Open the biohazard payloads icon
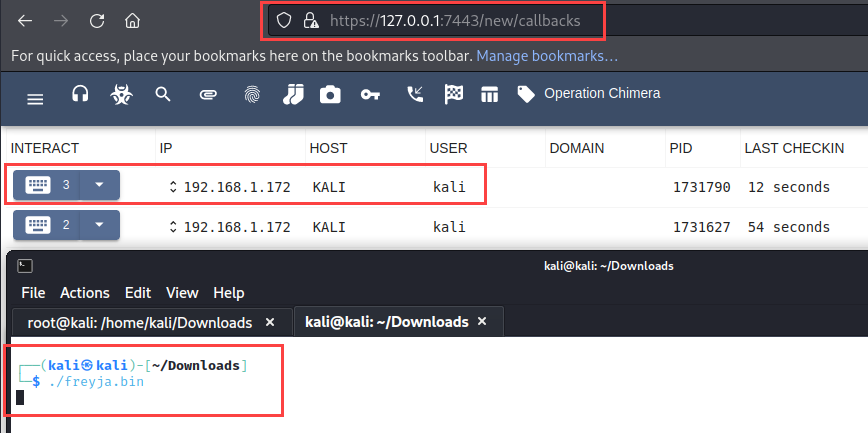This screenshot has width=868, height=433. tap(121, 95)
